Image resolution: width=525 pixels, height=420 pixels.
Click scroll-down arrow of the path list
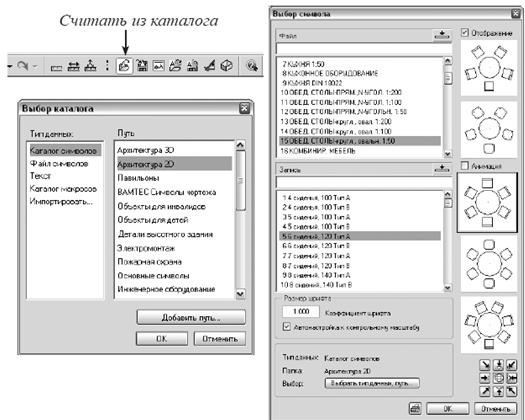coord(240,293)
